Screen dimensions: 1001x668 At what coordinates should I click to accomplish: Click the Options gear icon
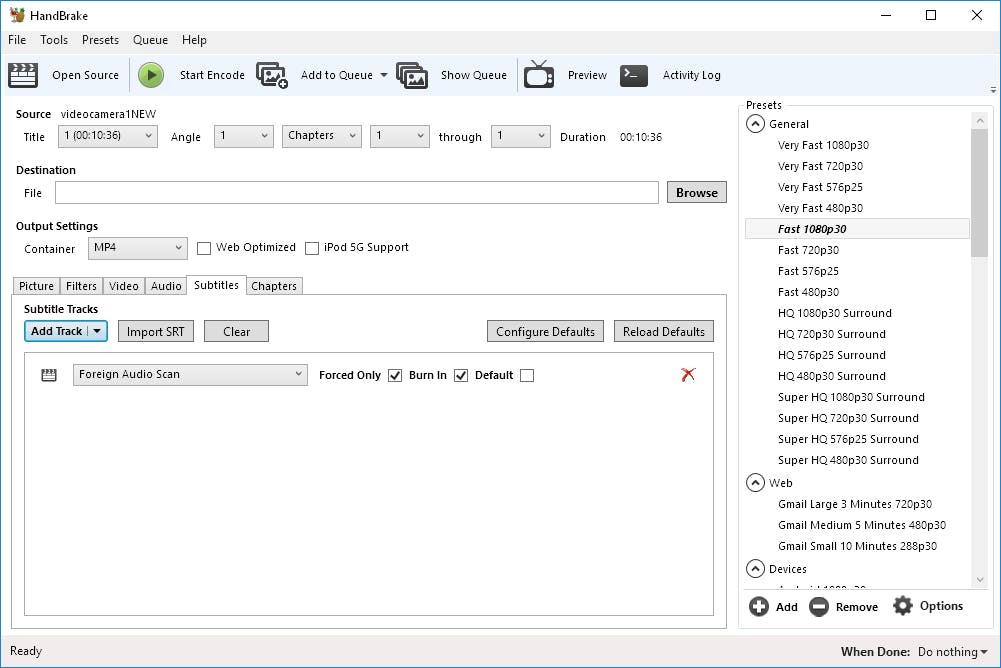903,605
